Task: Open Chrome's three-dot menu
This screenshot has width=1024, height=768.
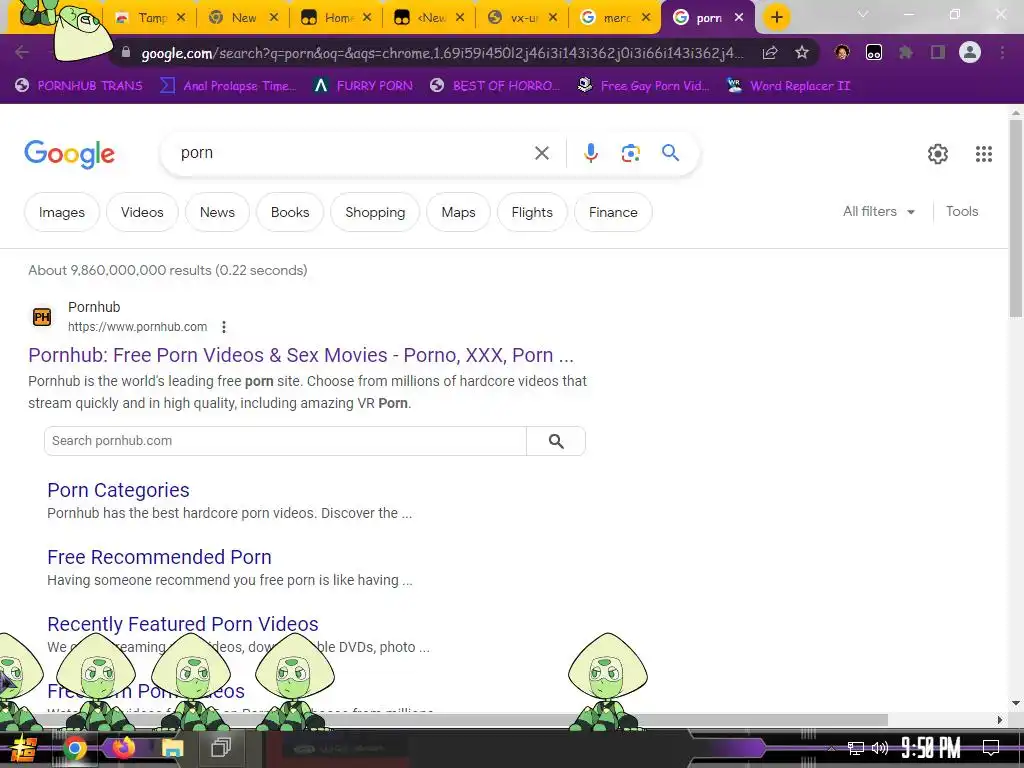Action: click(x=1002, y=53)
